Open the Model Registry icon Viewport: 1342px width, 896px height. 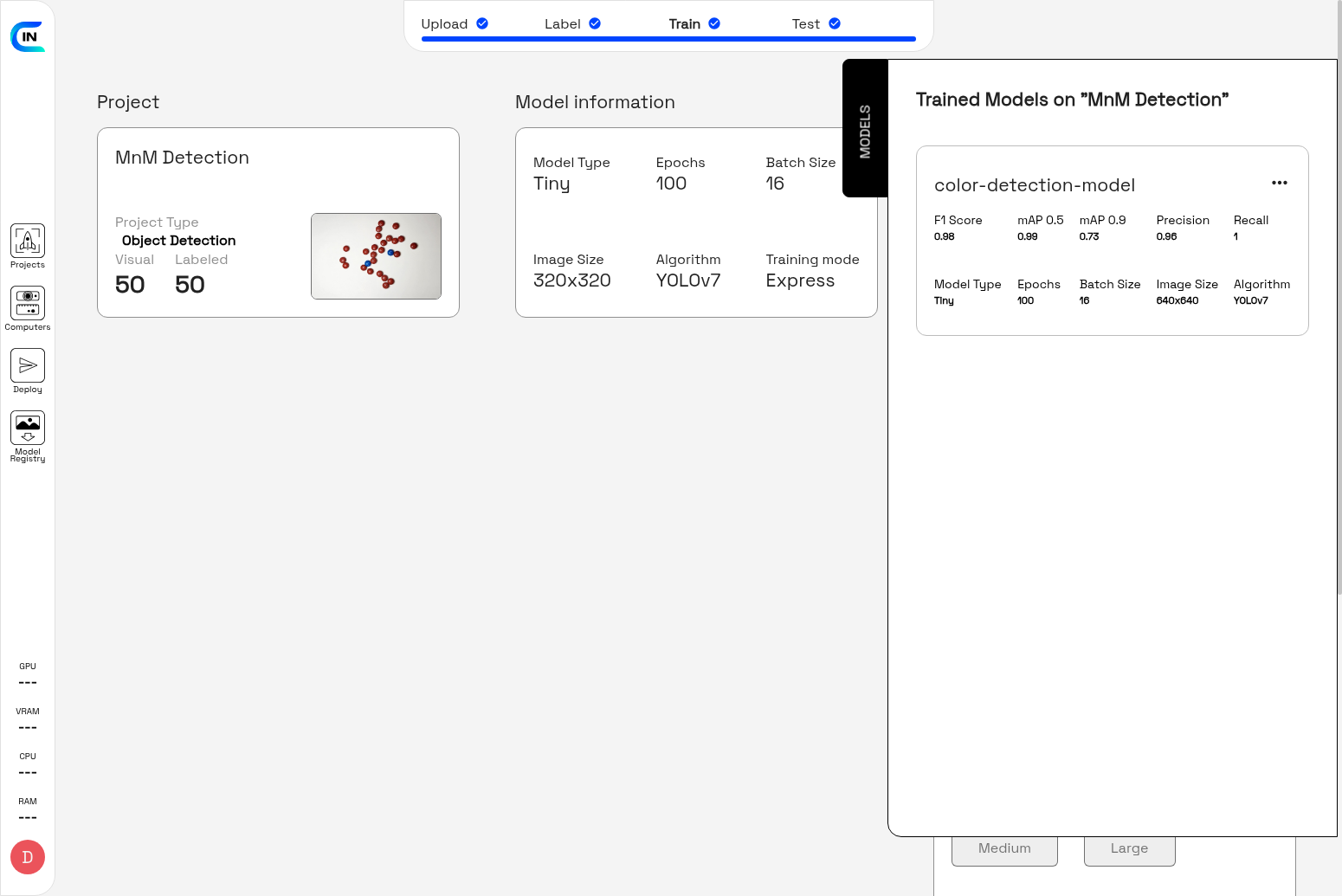point(28,429)
